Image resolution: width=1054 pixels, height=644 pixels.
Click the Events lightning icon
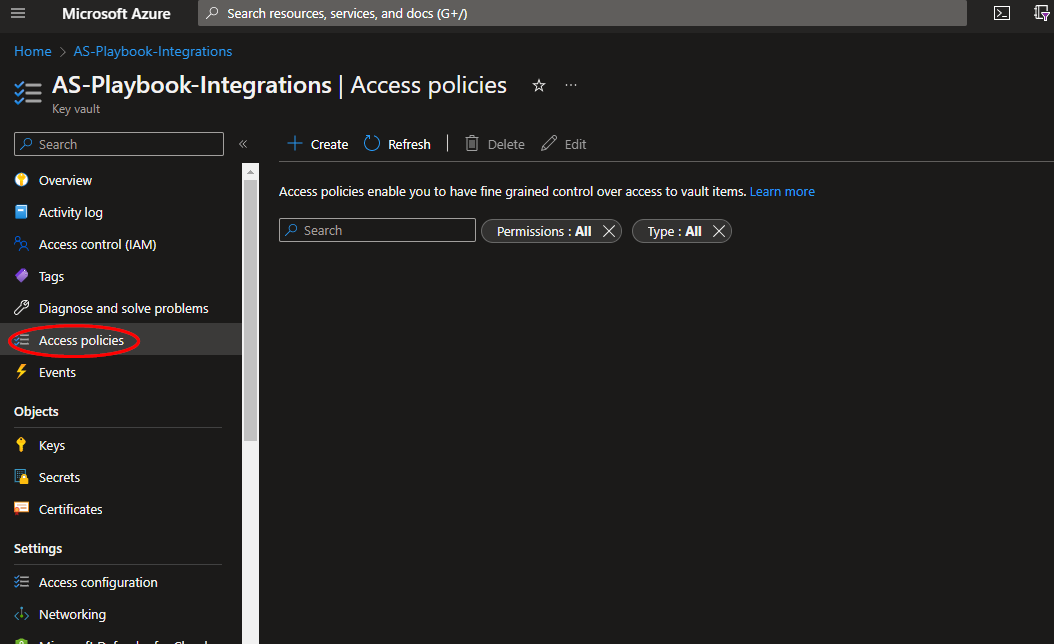pyautogui.click(x=22, y=372)
